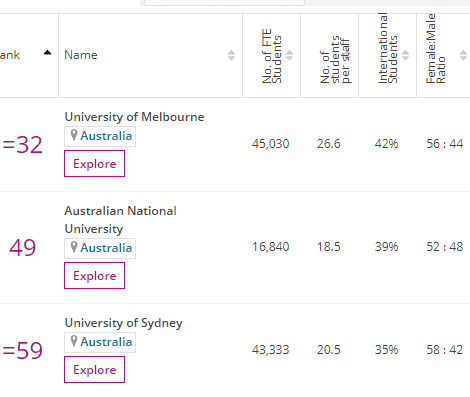Select the 16,840 students value
470x397 pixels.
[271, 247]
